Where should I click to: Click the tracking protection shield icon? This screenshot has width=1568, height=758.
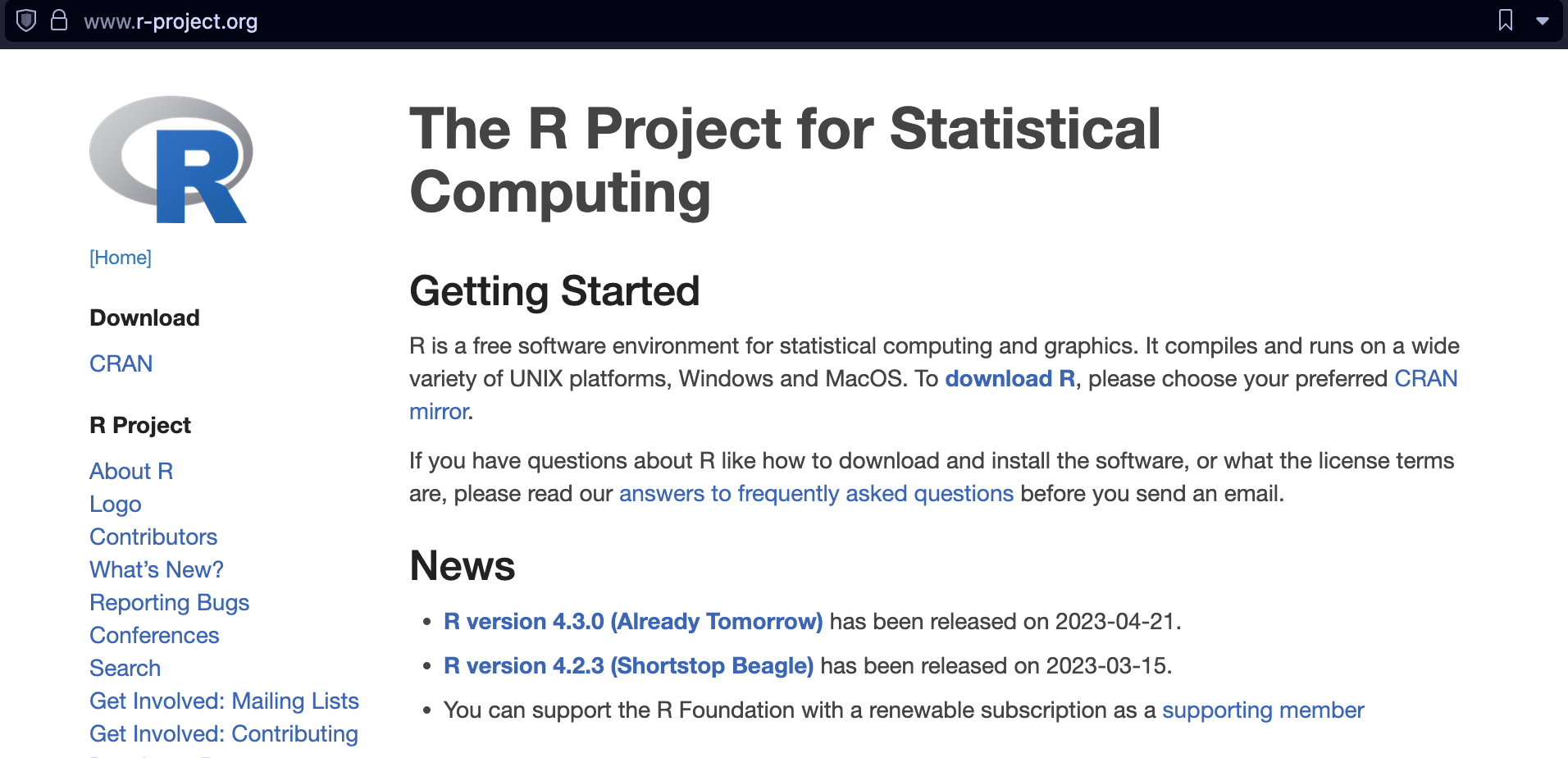pos(27,21)
